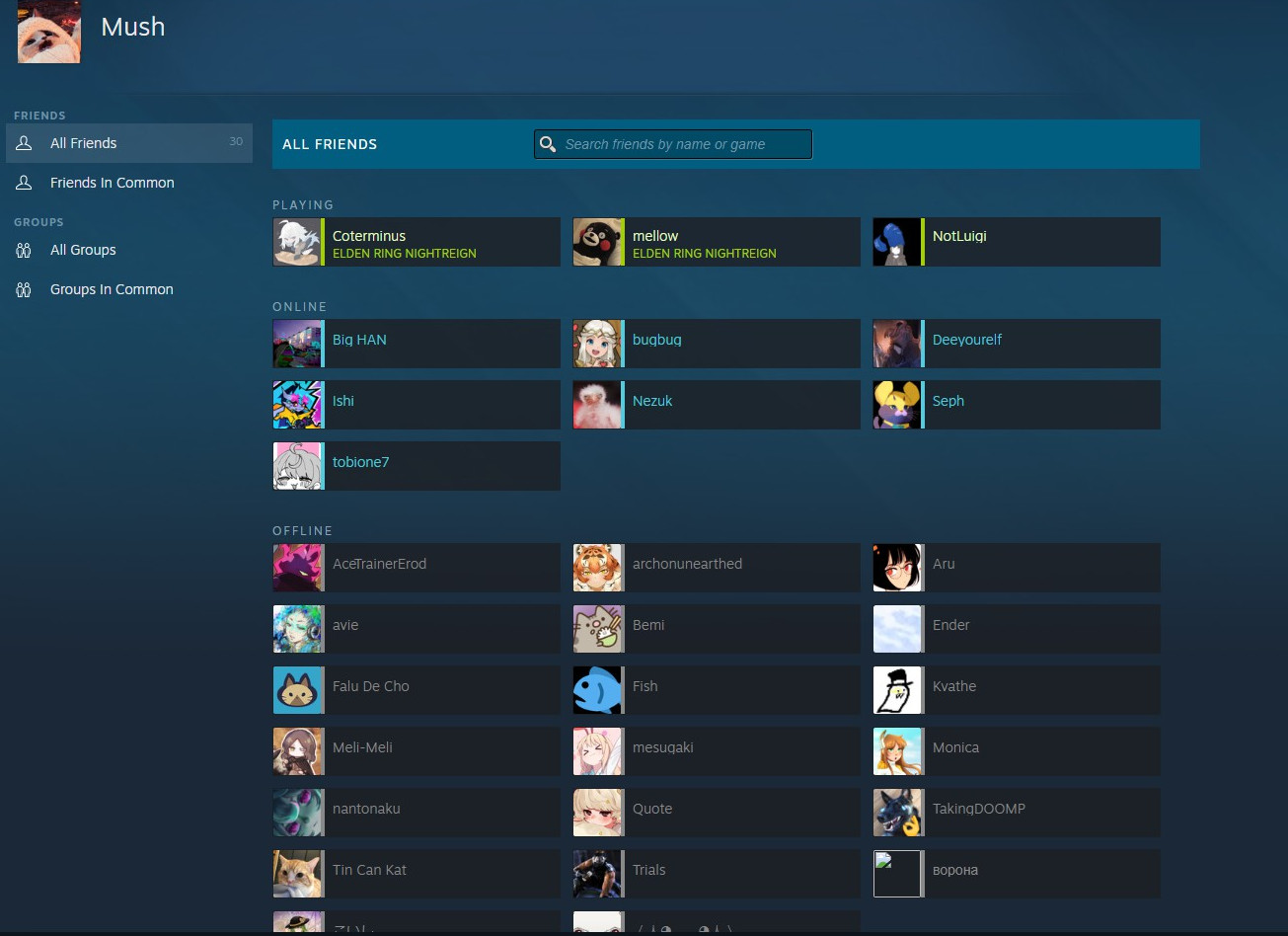Open Tin Can Kat's avatar
The height and width of the screenshot is (936, 1288).
pos(297,874)
